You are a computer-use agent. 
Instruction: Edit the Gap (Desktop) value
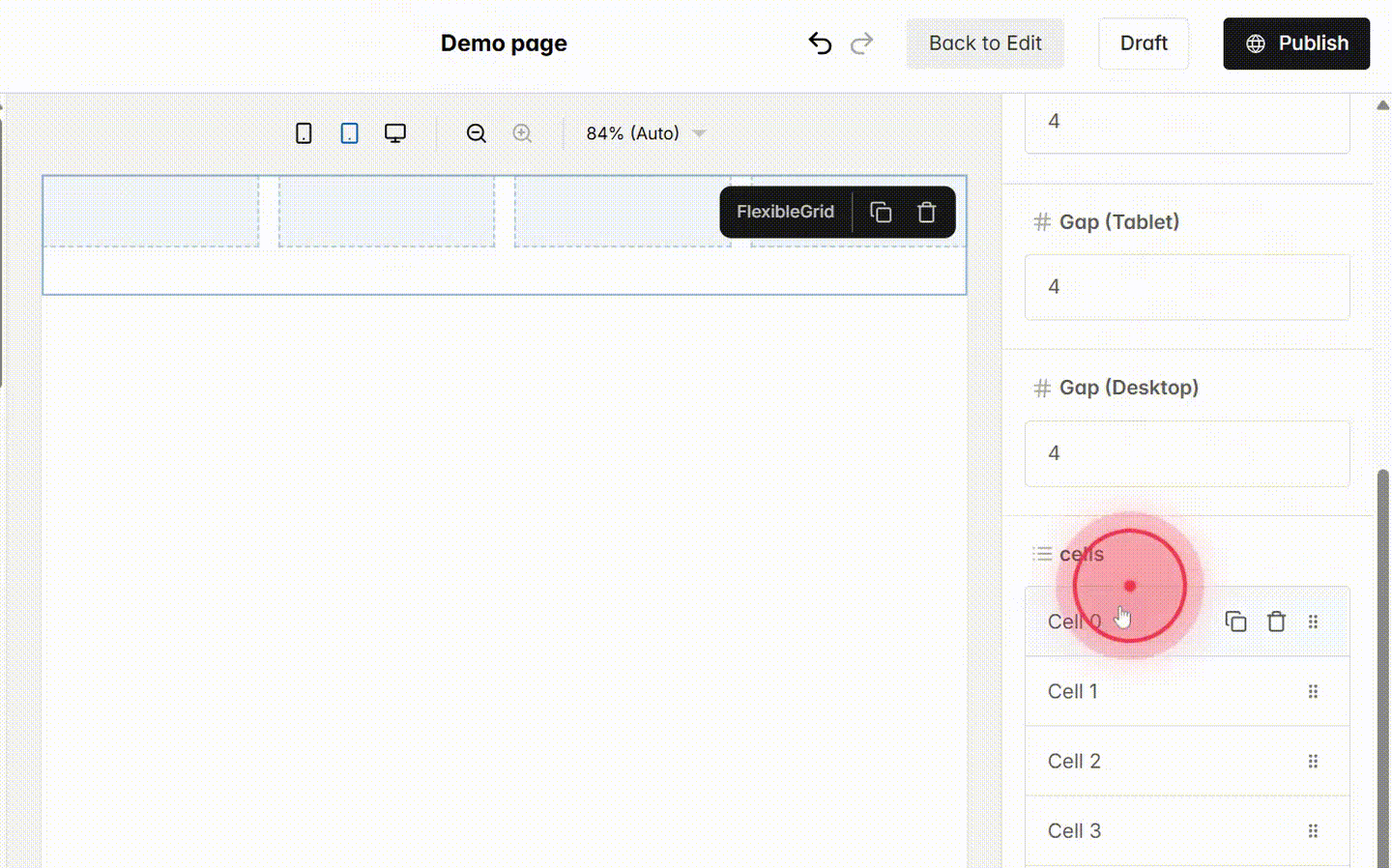(1187, 453)
